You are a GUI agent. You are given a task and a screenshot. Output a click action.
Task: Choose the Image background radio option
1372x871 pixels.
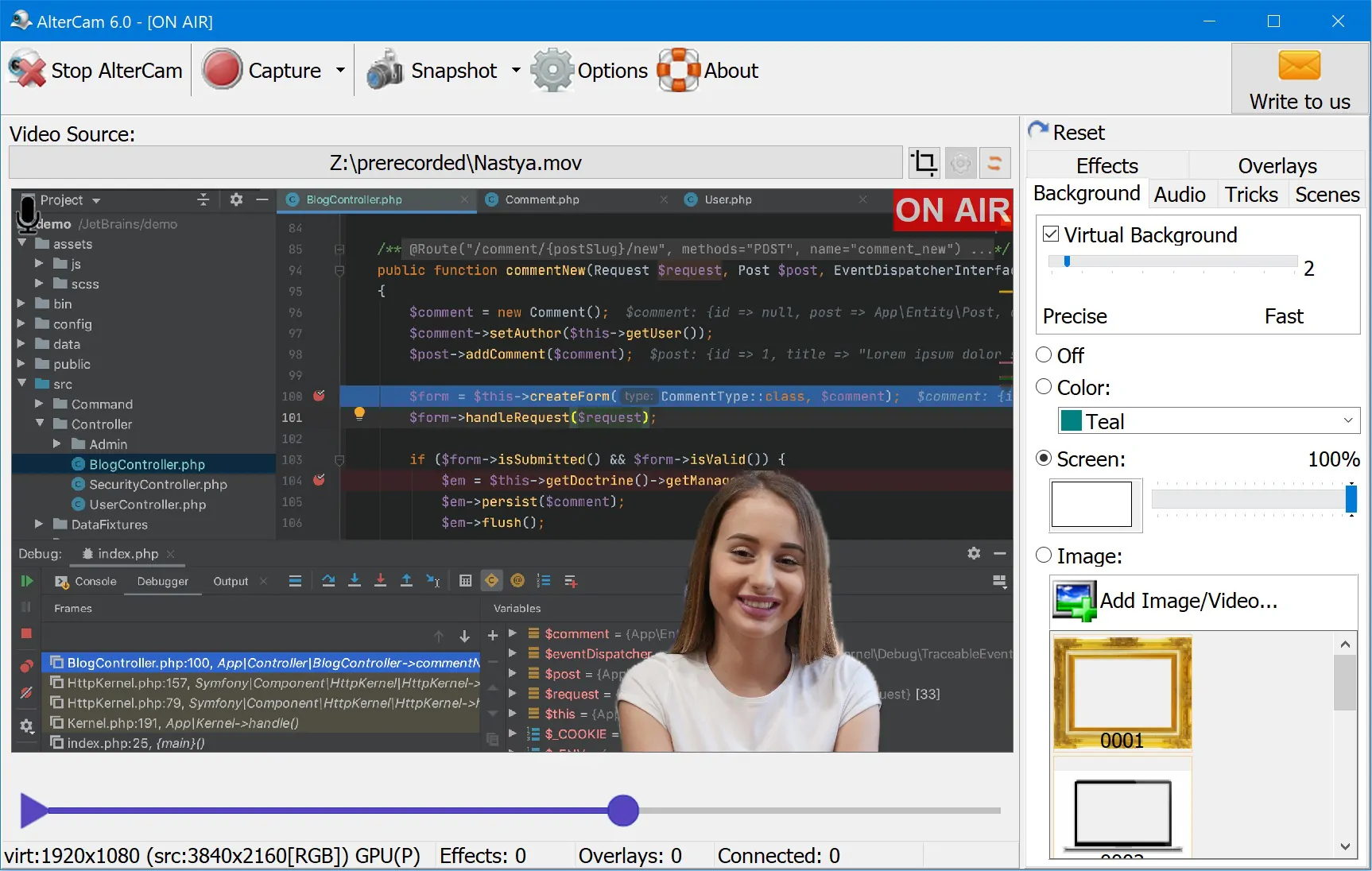coord(1044,556)
